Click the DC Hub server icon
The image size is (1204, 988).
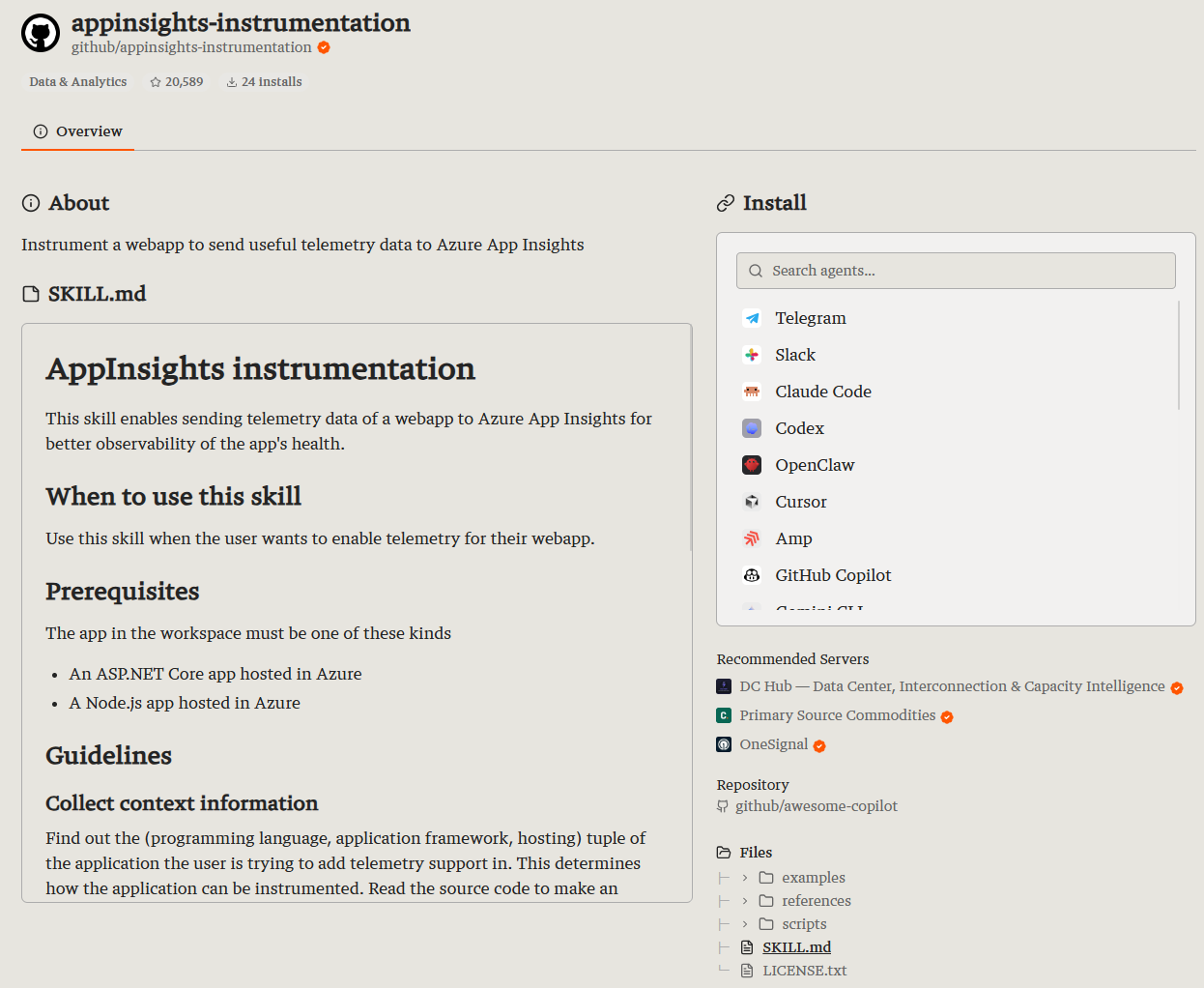pos(724,686)
